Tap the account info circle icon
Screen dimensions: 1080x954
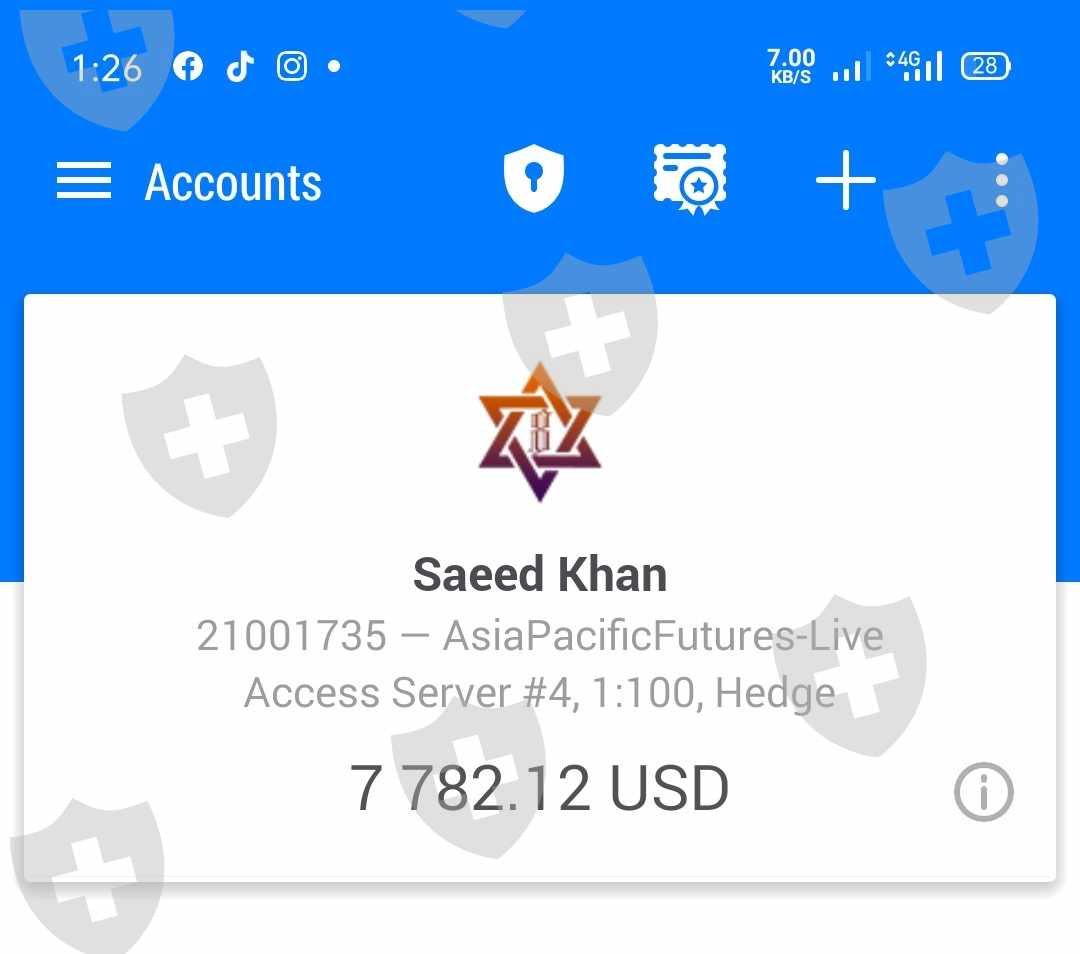point(984,792)
